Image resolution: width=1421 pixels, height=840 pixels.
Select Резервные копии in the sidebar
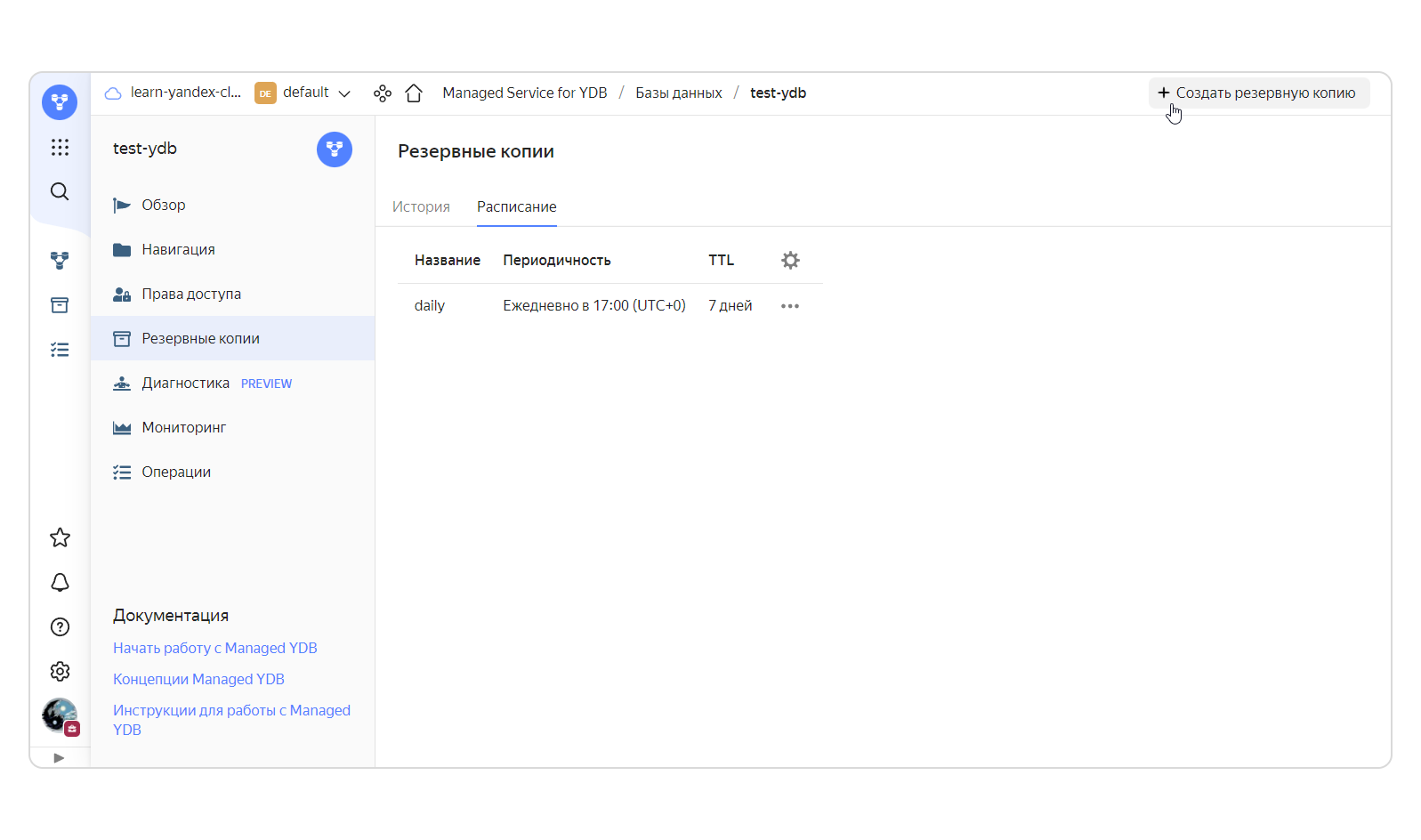[232, 338]
